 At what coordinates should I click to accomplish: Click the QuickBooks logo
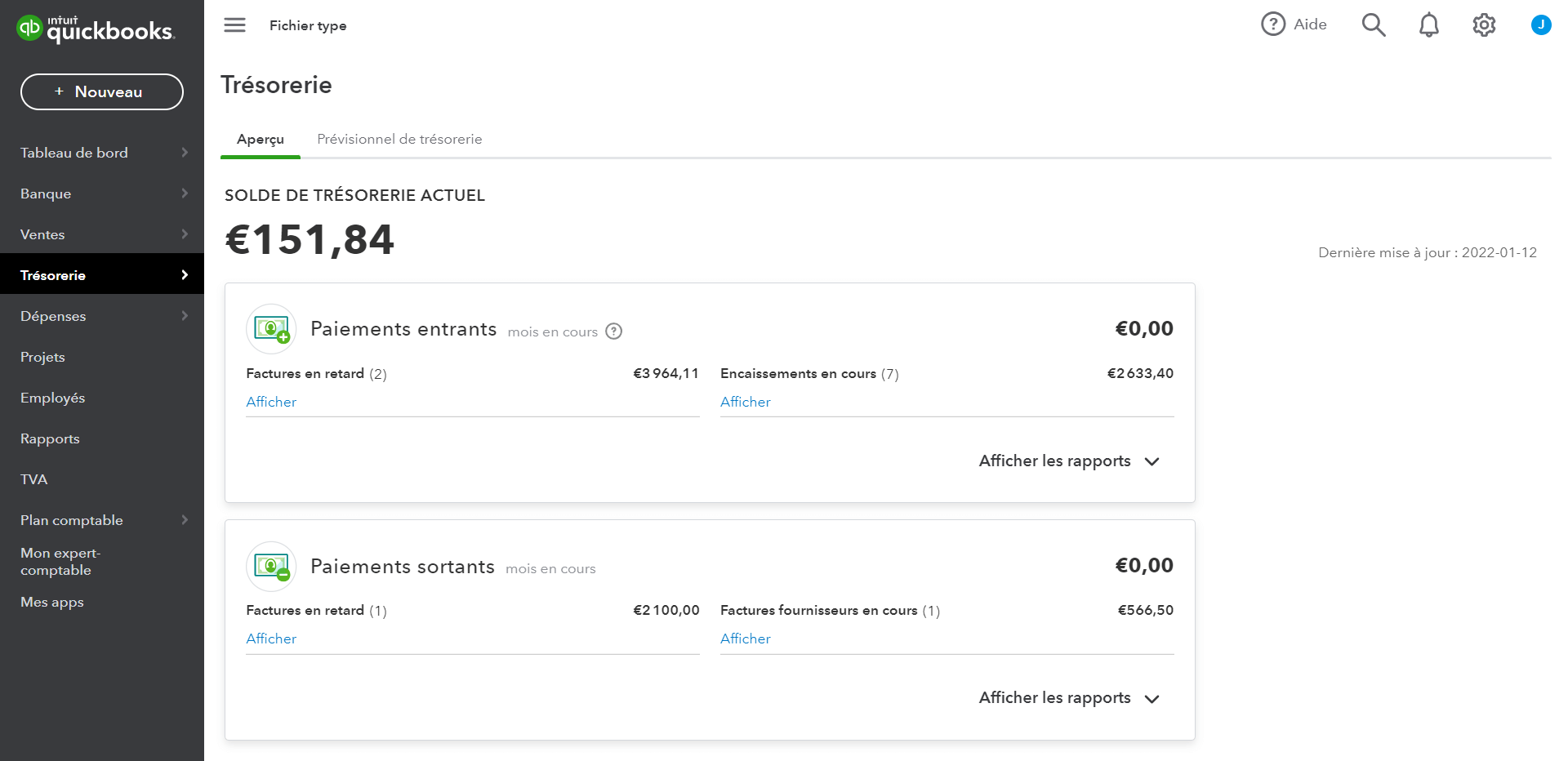pyautogui.click(x=96, y=29)
